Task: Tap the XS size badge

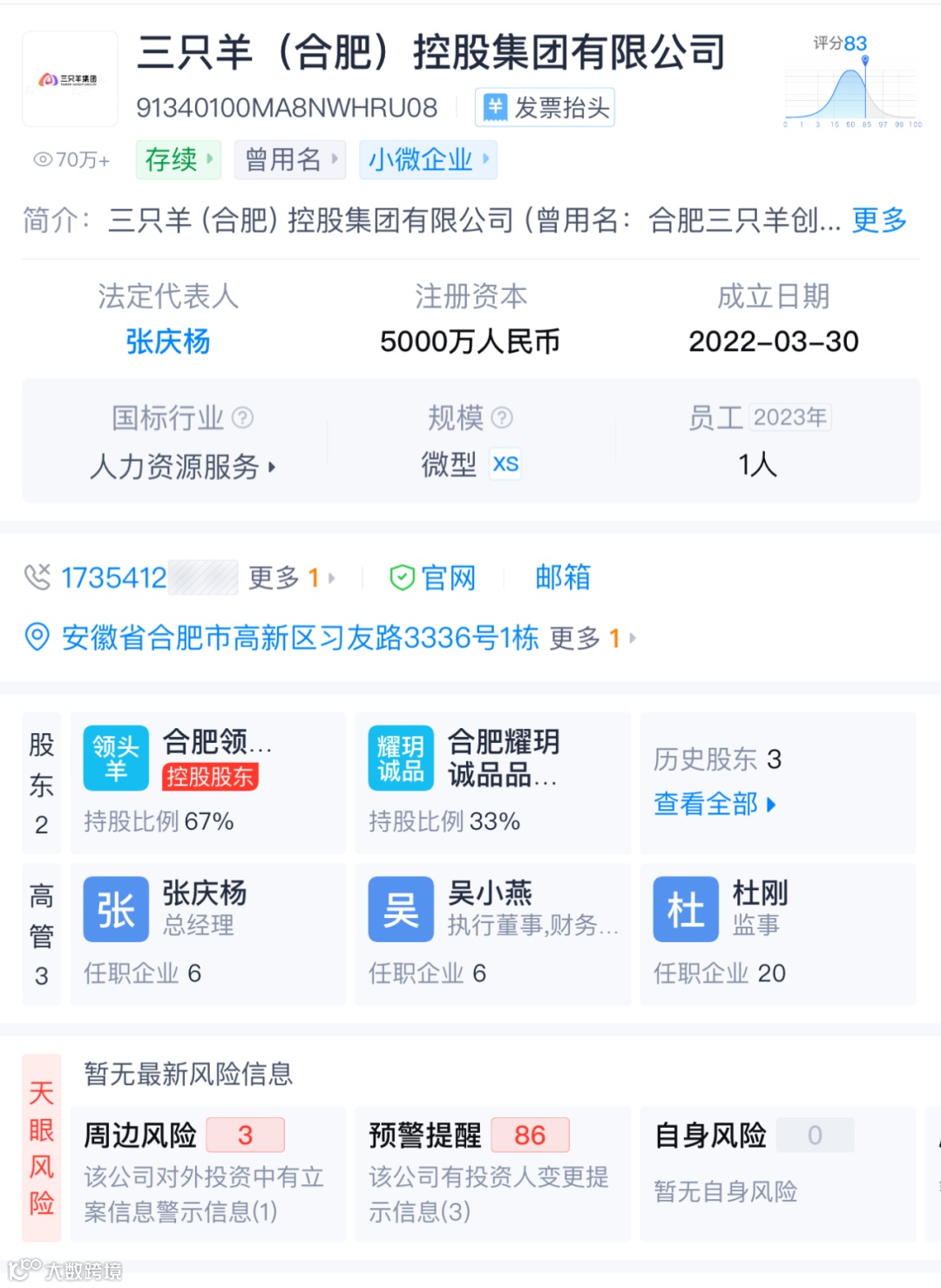Action: click(x=505, y=464)
